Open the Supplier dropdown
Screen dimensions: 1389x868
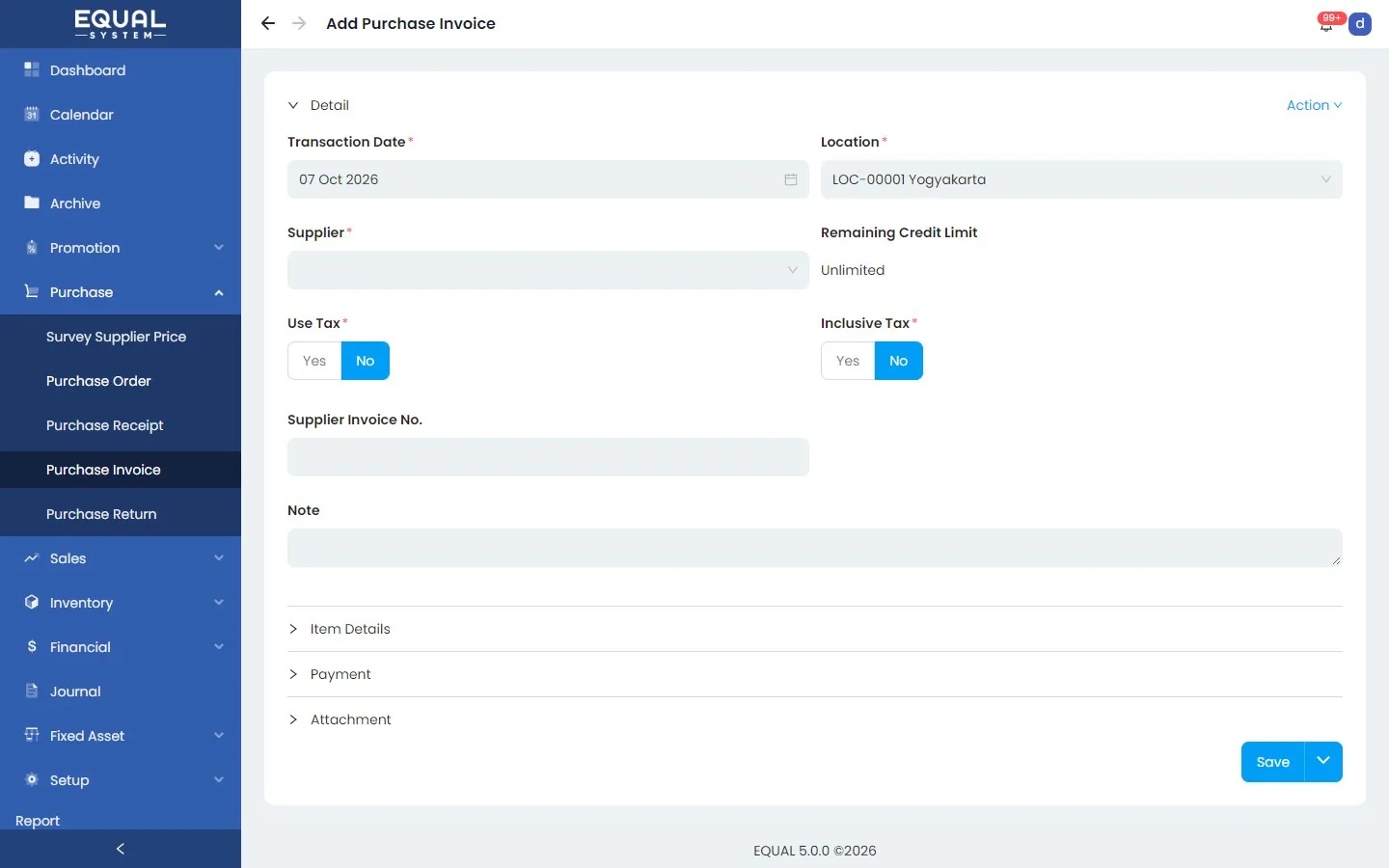(x=548, y=270)
